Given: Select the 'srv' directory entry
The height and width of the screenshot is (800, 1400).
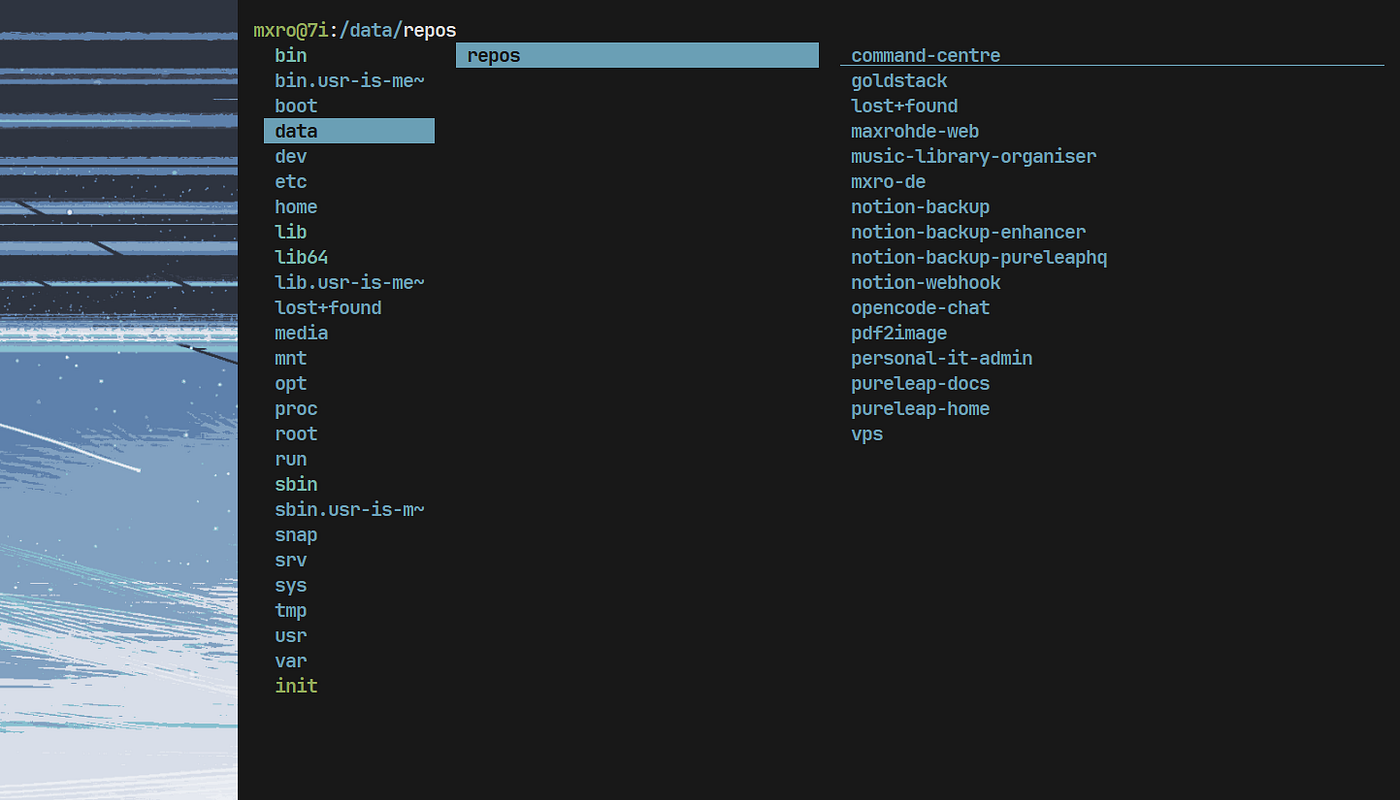Looking at the screenshot, I should coord(291,560).
